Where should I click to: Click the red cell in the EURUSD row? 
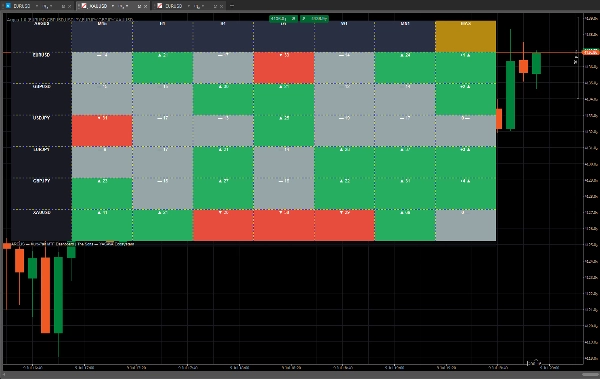pyautogui.click(x=284, y=68)
